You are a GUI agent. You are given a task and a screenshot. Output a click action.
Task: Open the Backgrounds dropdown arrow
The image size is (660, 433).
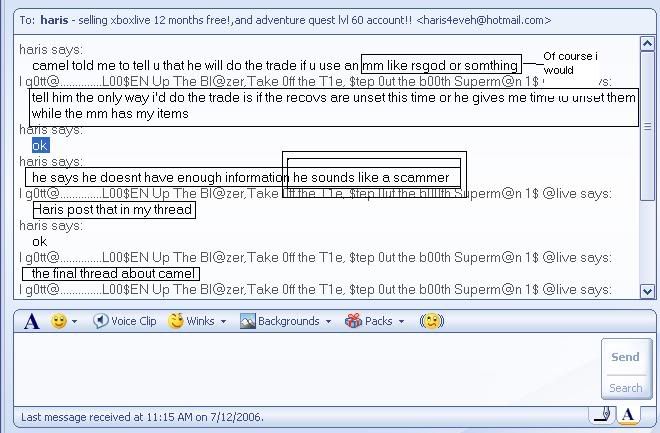click(327, 322)
